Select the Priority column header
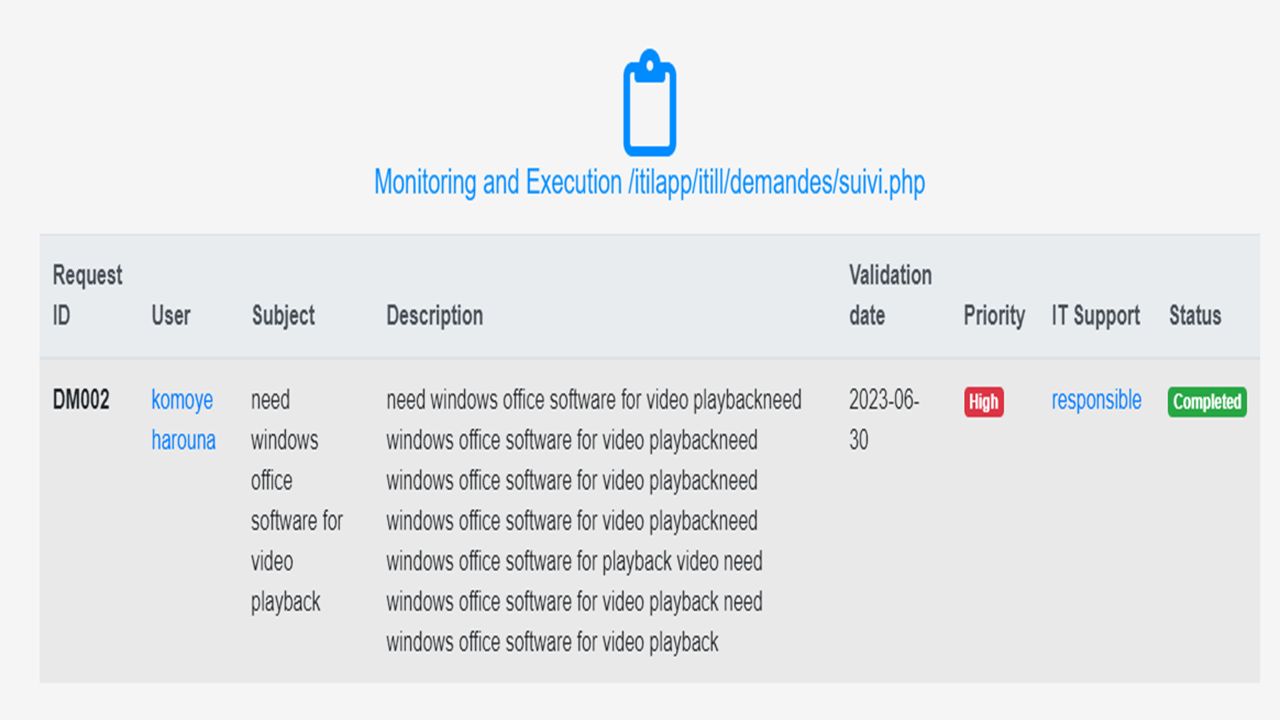This screenshot has width=1280, height=720. point(994,315)
